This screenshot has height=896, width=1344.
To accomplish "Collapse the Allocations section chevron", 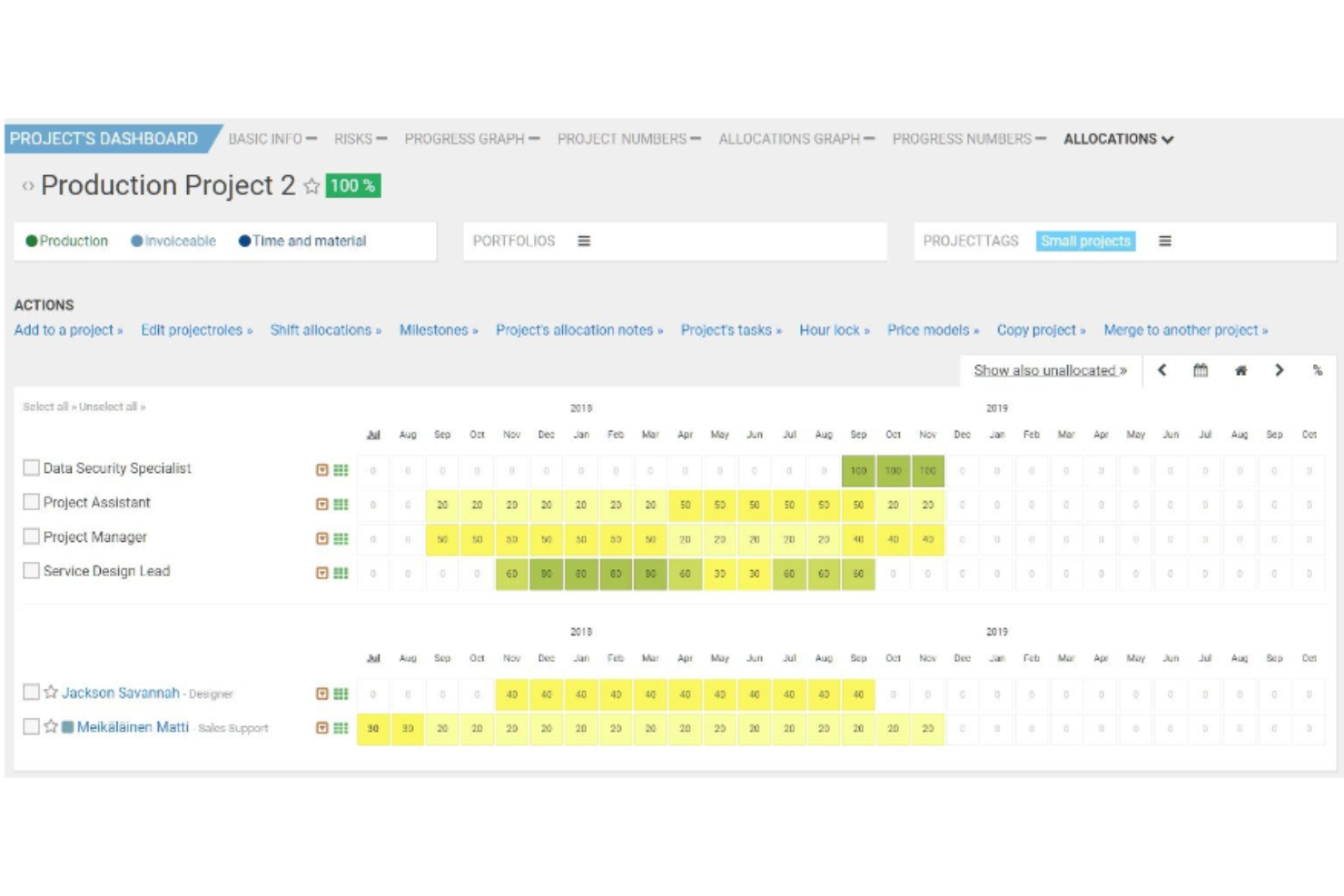I will tap(1168, 140).
